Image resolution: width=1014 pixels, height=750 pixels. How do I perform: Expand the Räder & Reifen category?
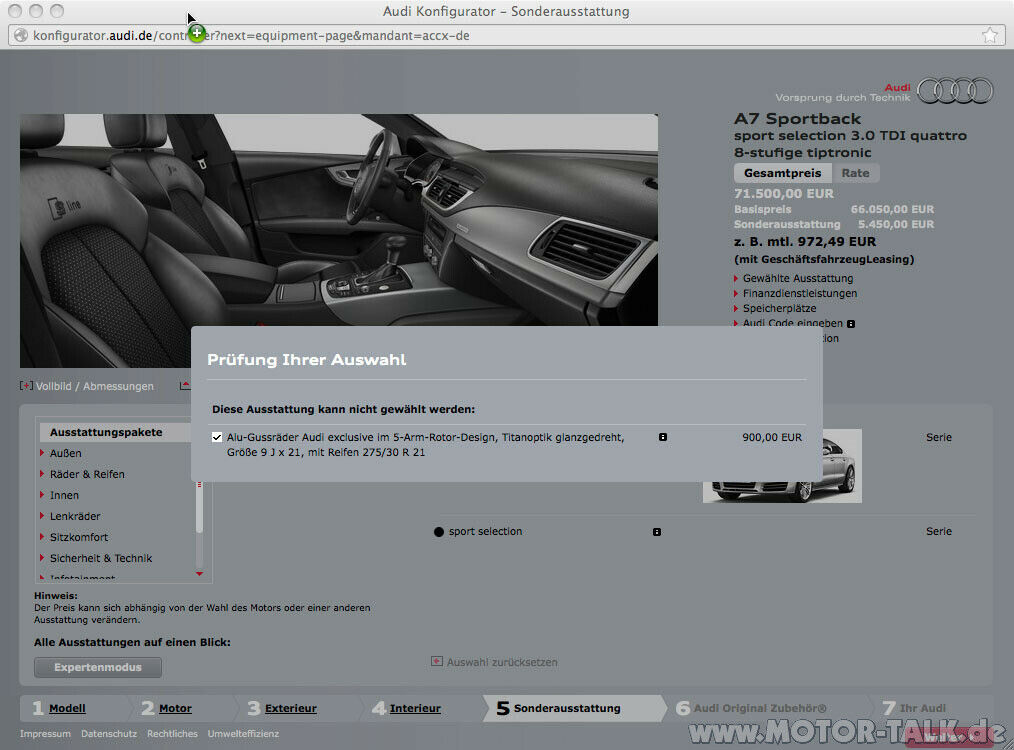(89, 473)
